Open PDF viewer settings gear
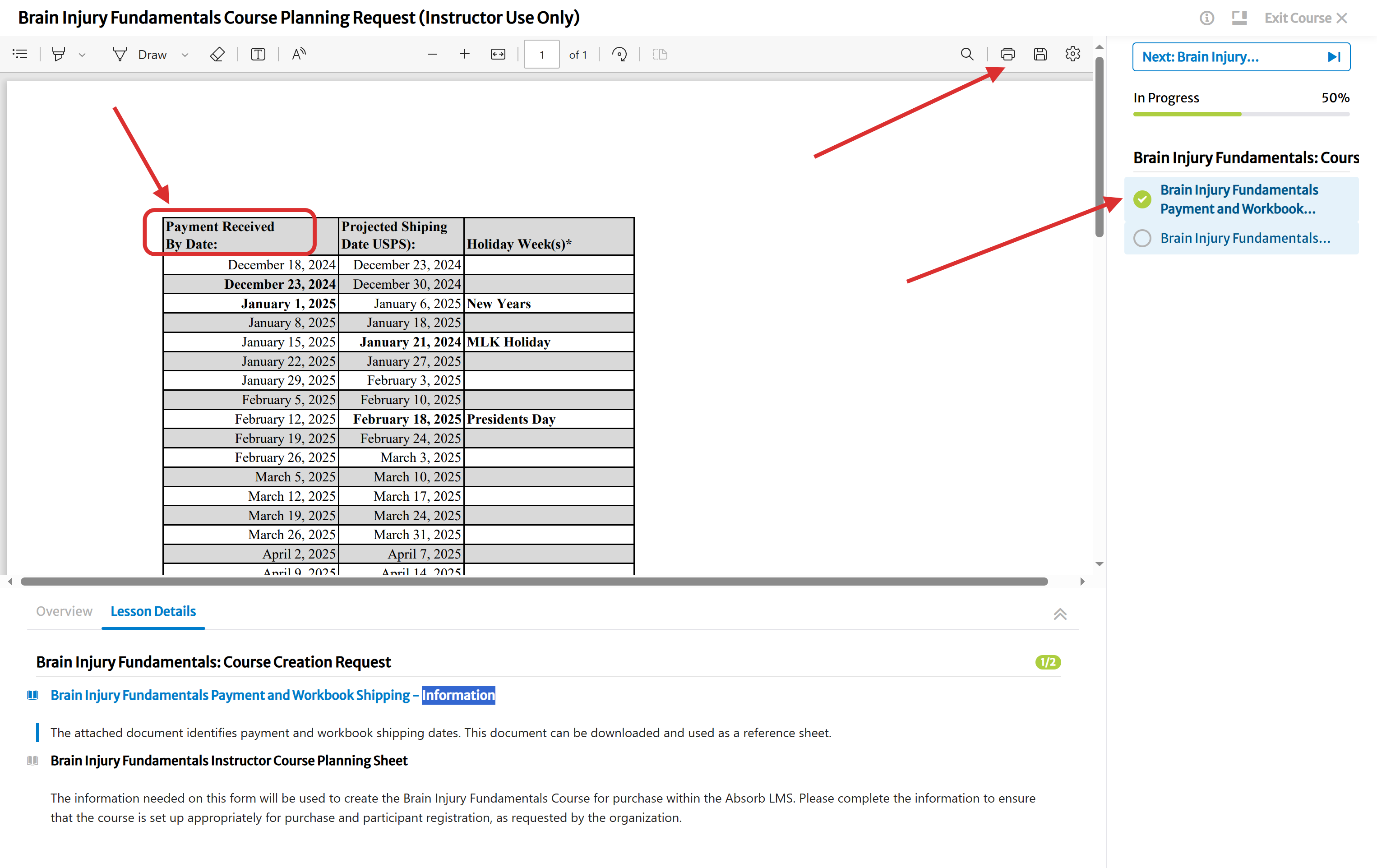 coord(1073,54)
